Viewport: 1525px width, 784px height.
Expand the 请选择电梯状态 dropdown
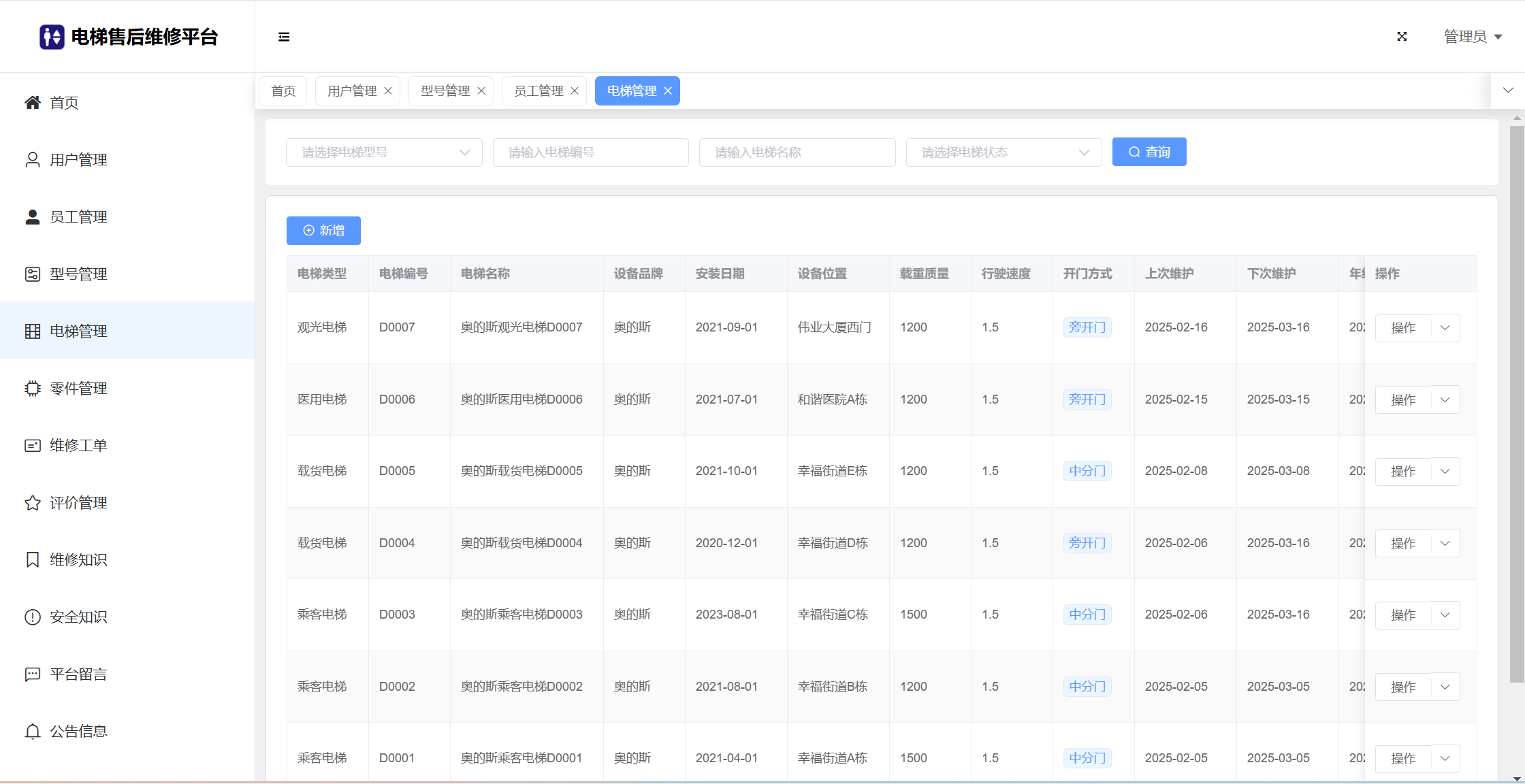click(1004, 152)
